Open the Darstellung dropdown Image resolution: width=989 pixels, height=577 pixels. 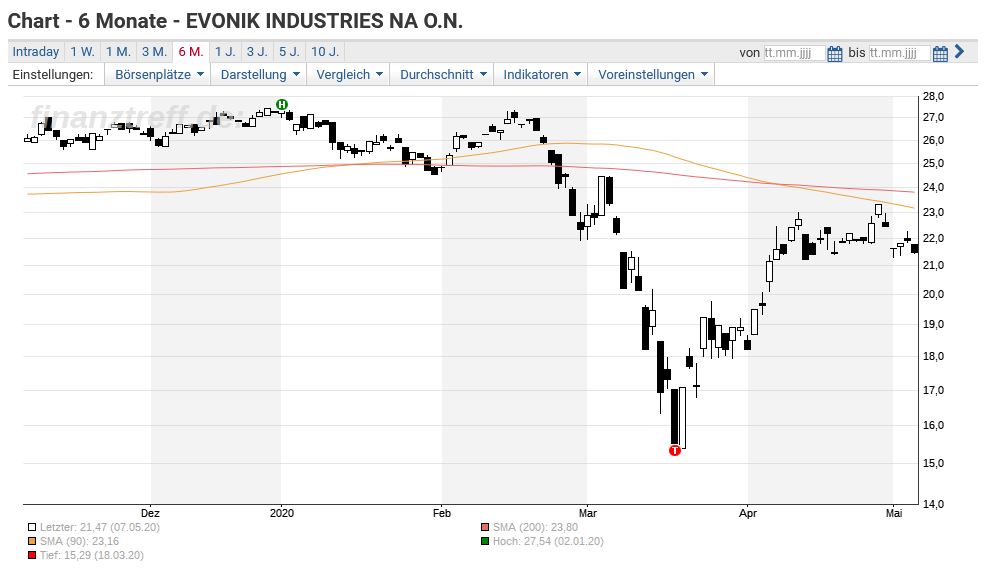(x=259, y=74)
